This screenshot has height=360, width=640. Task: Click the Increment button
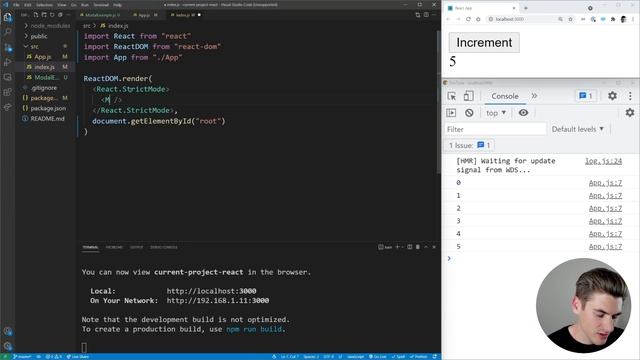tap(484, 42)
